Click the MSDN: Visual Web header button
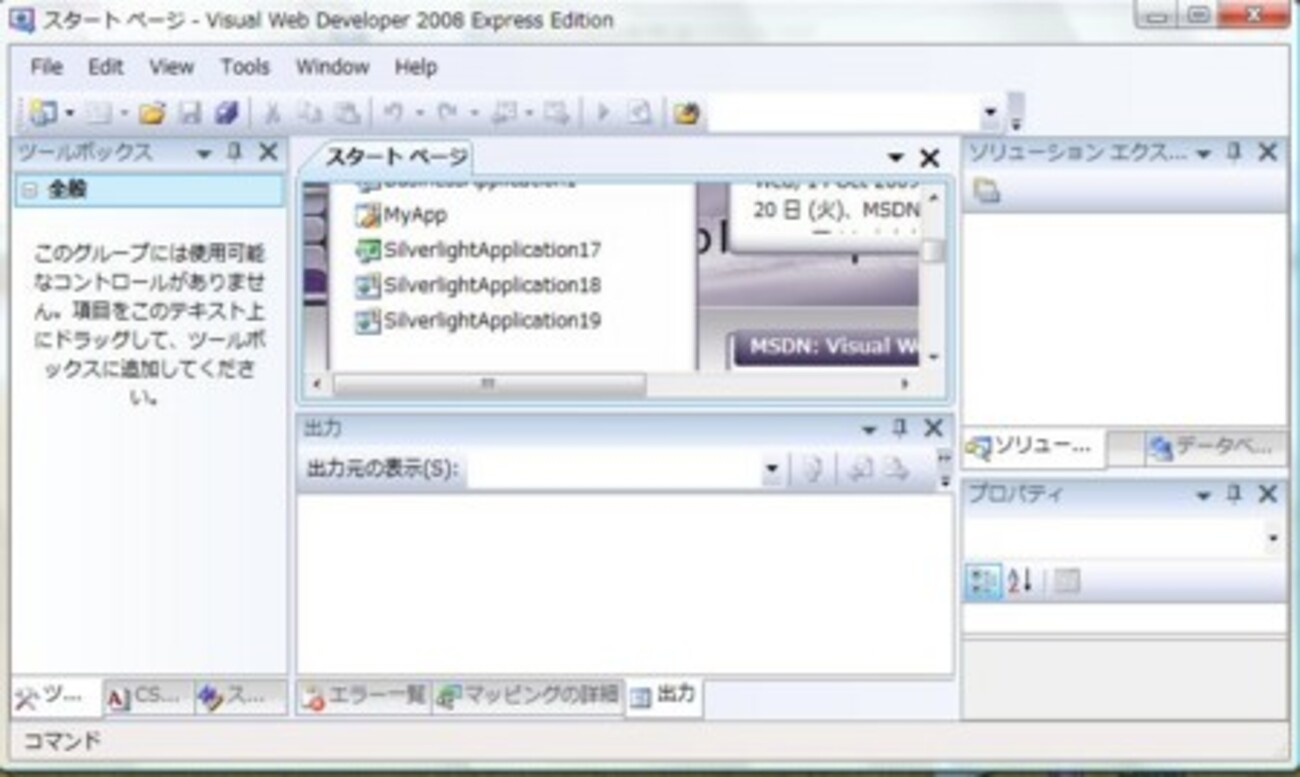Screen dimensions: 1300x777 825,347
